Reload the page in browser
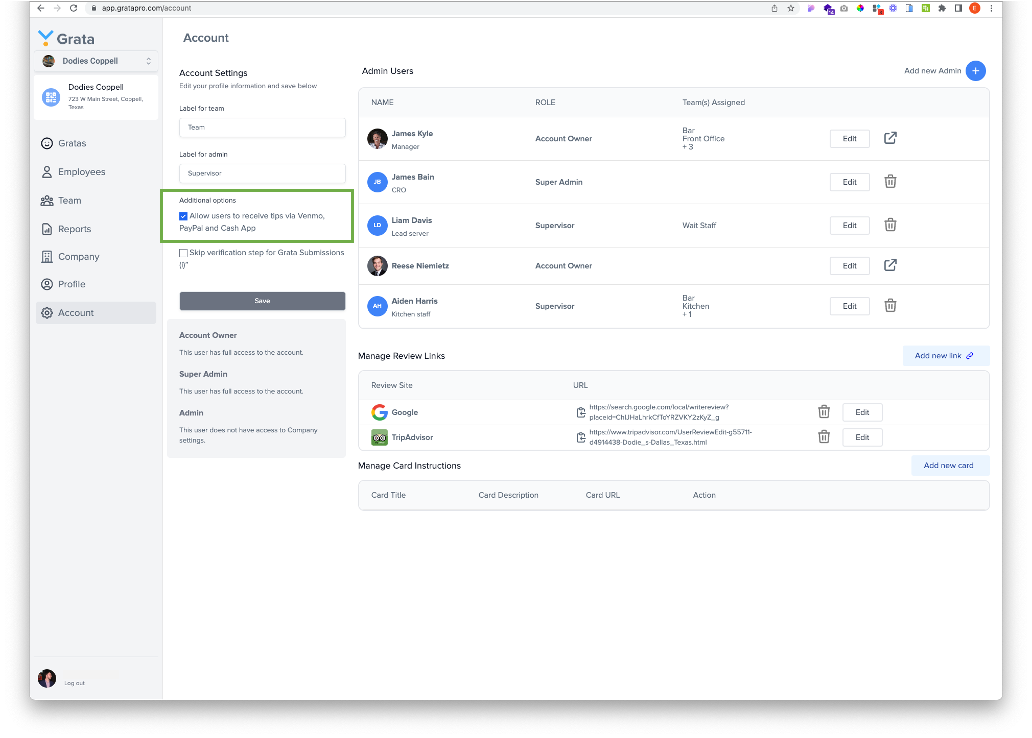Image resolution: width=1032 pixels, height=738 pixels. (x=73, y=9)
